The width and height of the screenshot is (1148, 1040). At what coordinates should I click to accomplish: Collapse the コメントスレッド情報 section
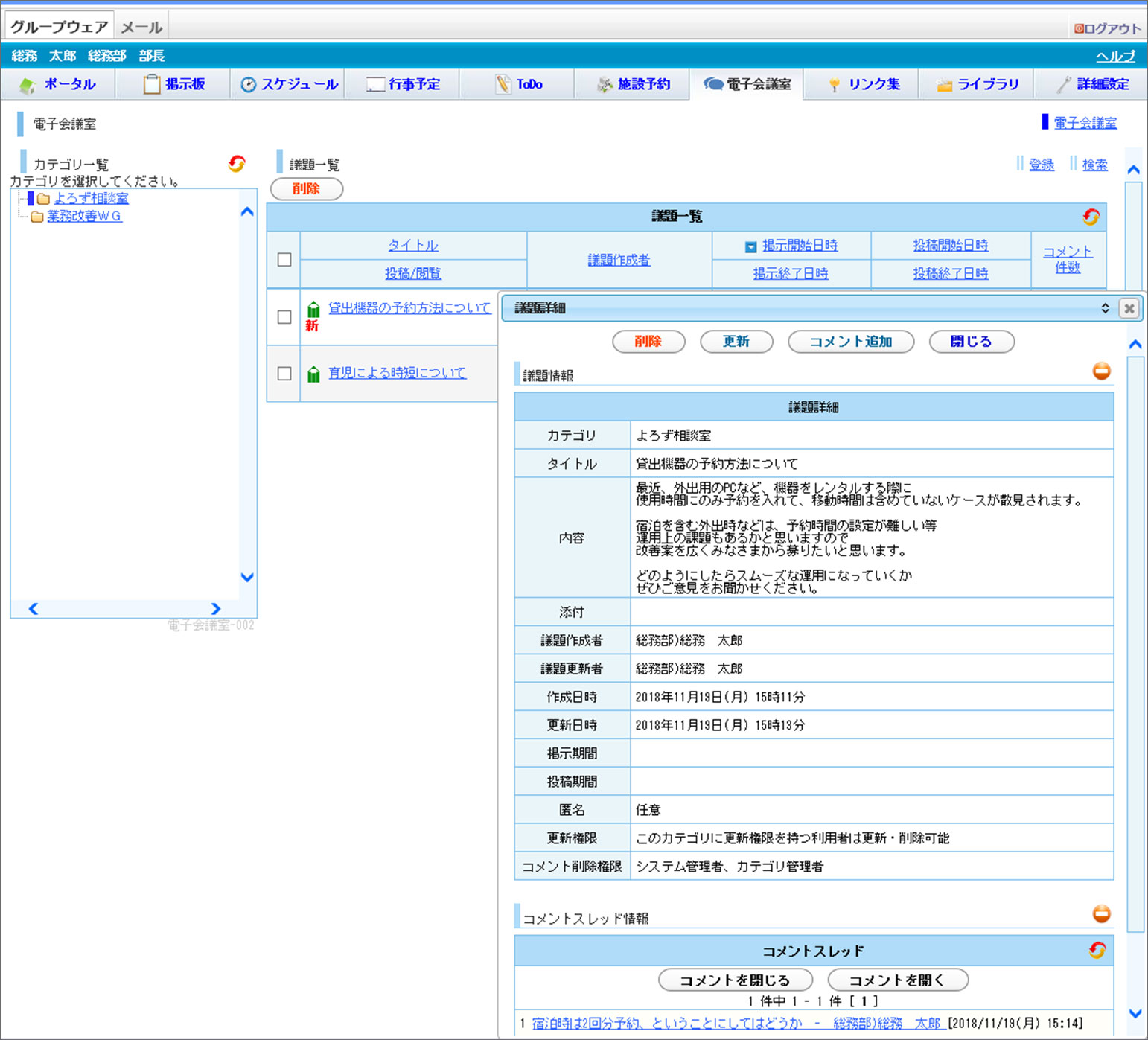[1101, 913]
